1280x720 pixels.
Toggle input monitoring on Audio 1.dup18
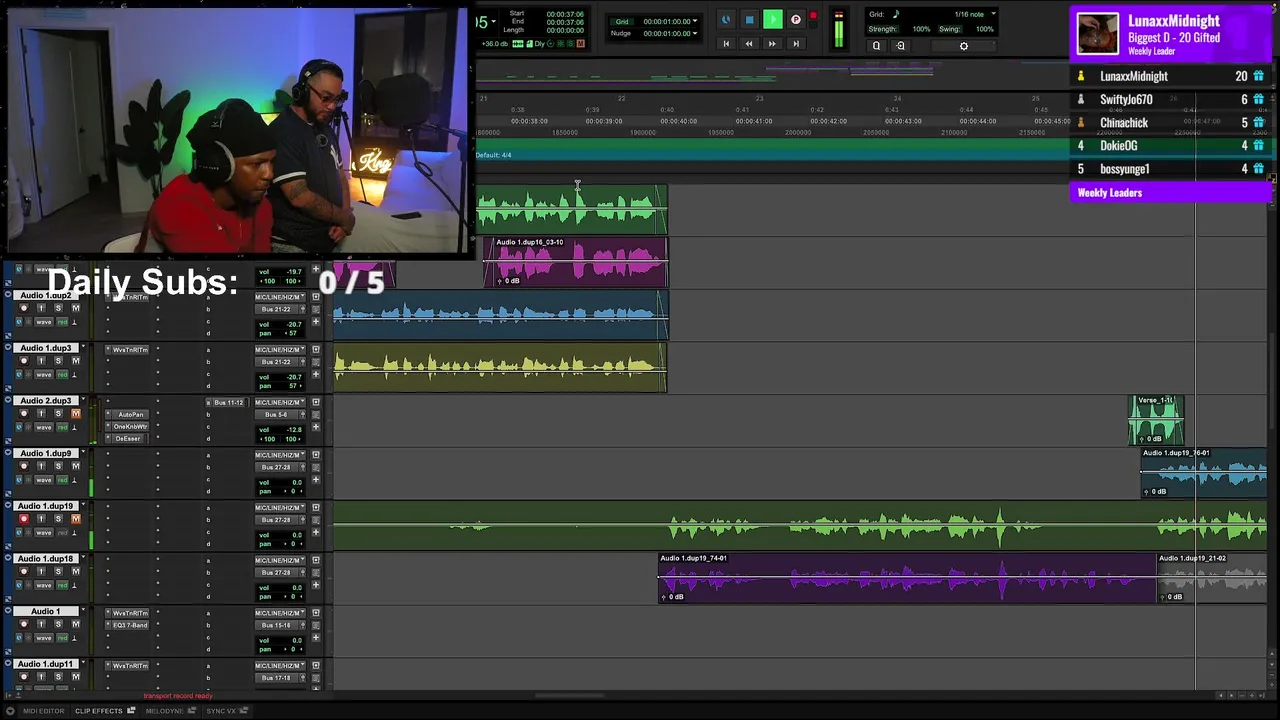click(x=41, y=571)
